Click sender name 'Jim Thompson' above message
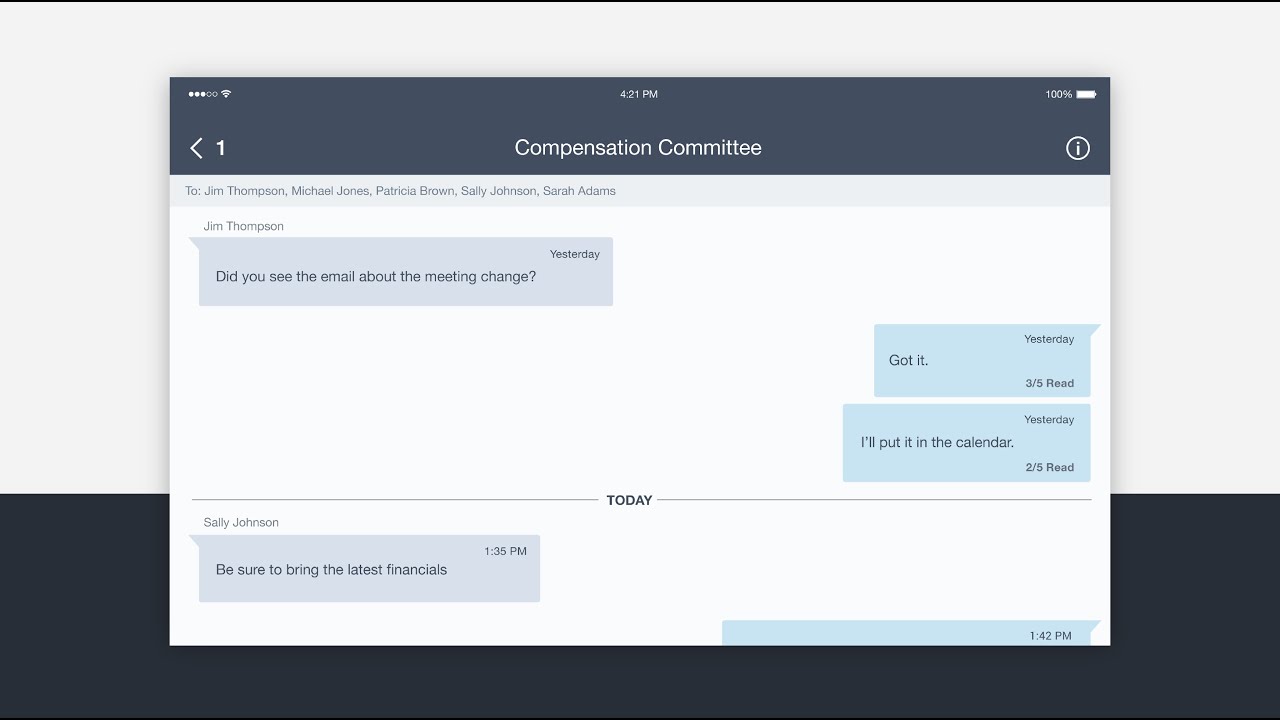Viewport: 1280px width, 720px height. [x=243, y=226]
